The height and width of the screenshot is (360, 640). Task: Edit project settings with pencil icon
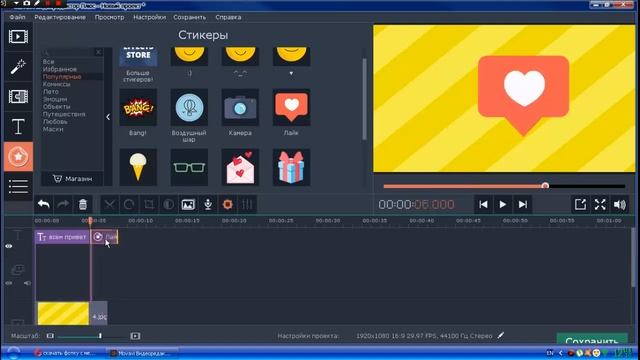pos(501,336)
